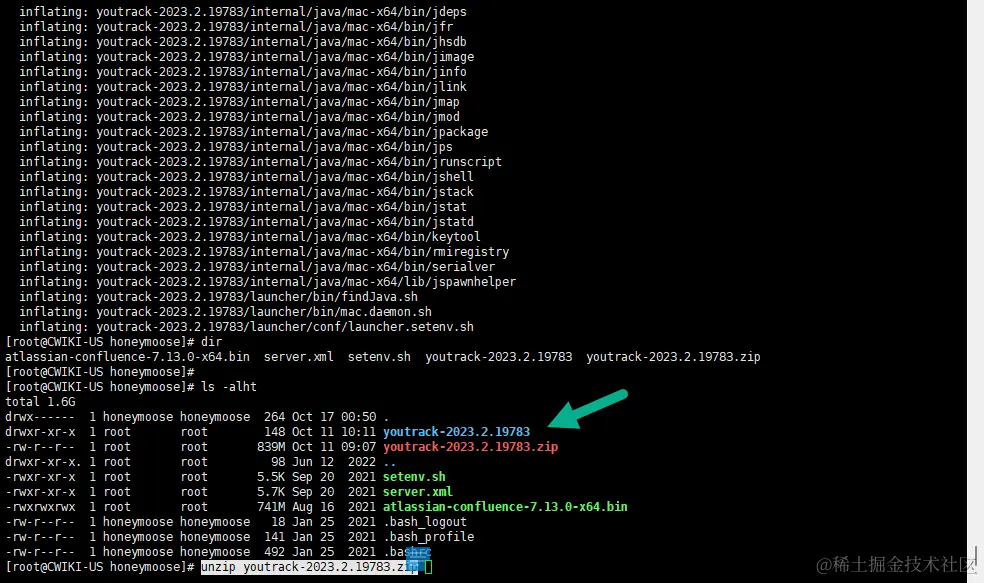Click server.xml in the dir output row
The height and width of the screenshot is (583, 984).
click(299, 357)
